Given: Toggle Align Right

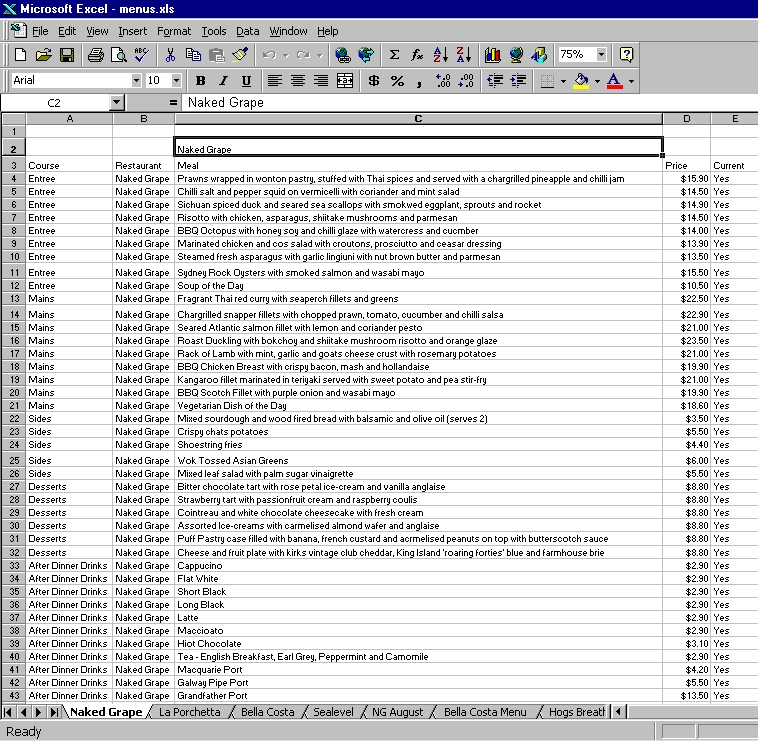Looking at the screenshot, I should pyautogui.click(x=321, y=81).
